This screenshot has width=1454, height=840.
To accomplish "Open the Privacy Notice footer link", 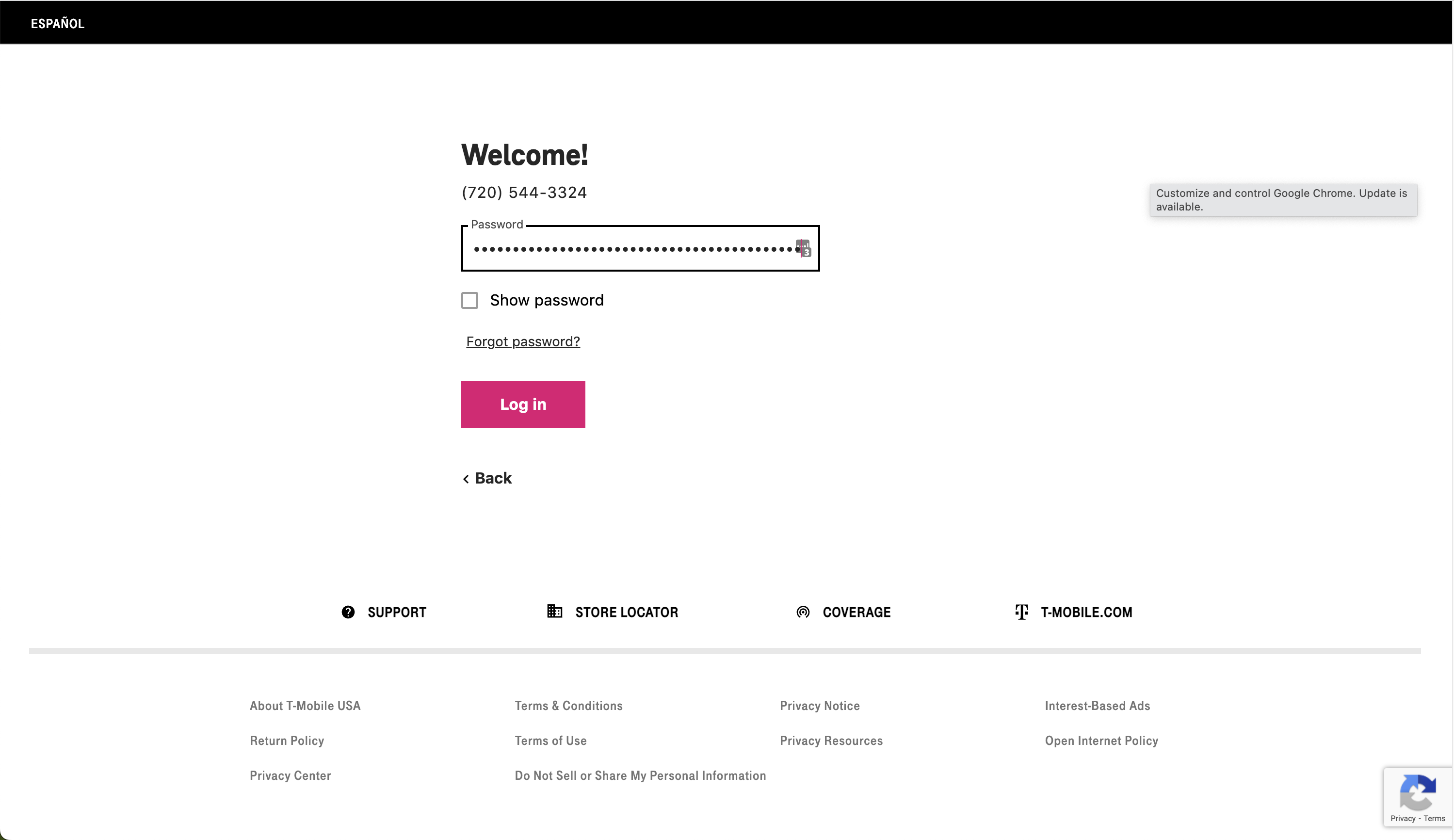I will [x=819, y=706].
